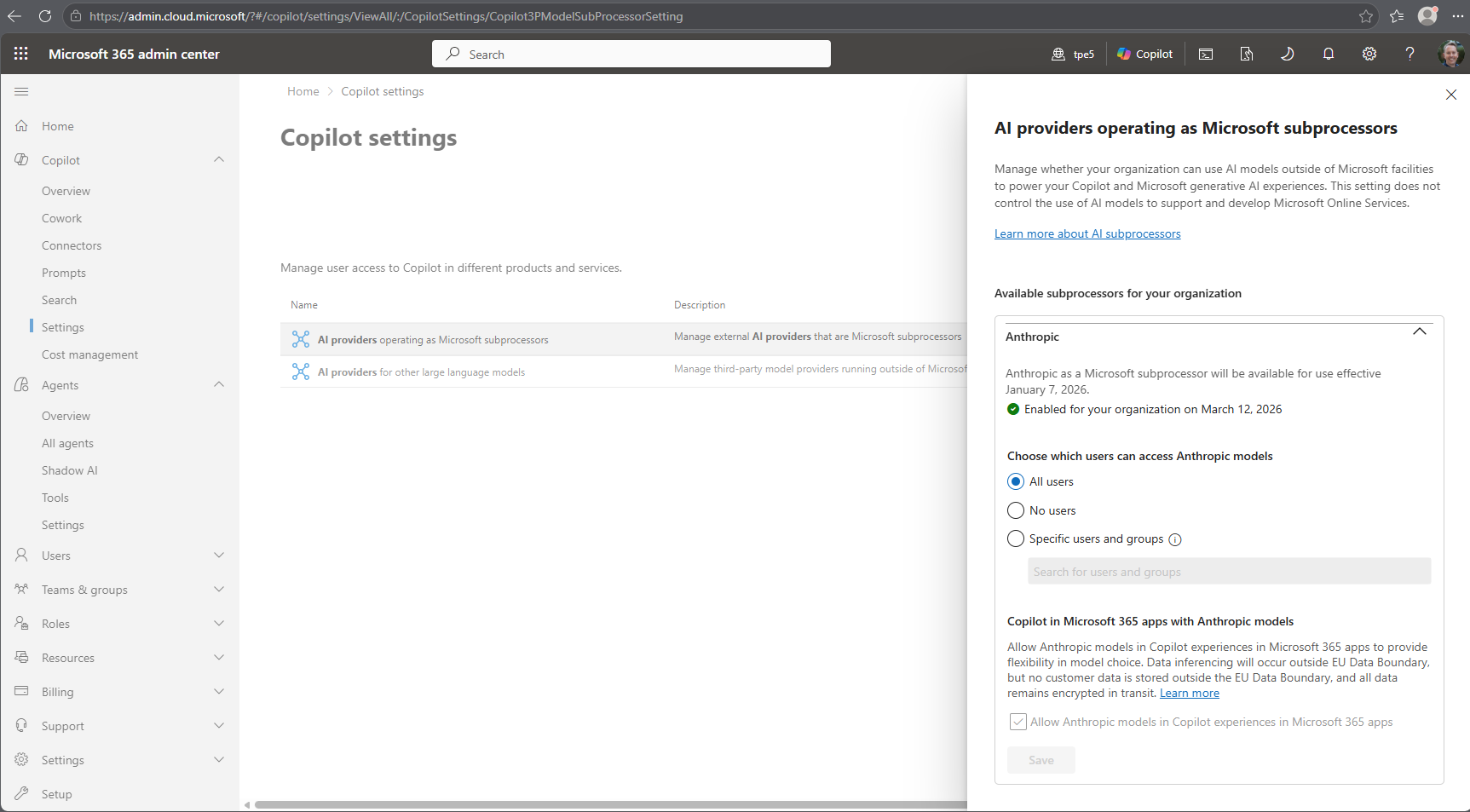Expand the Resources nav group

219,658
